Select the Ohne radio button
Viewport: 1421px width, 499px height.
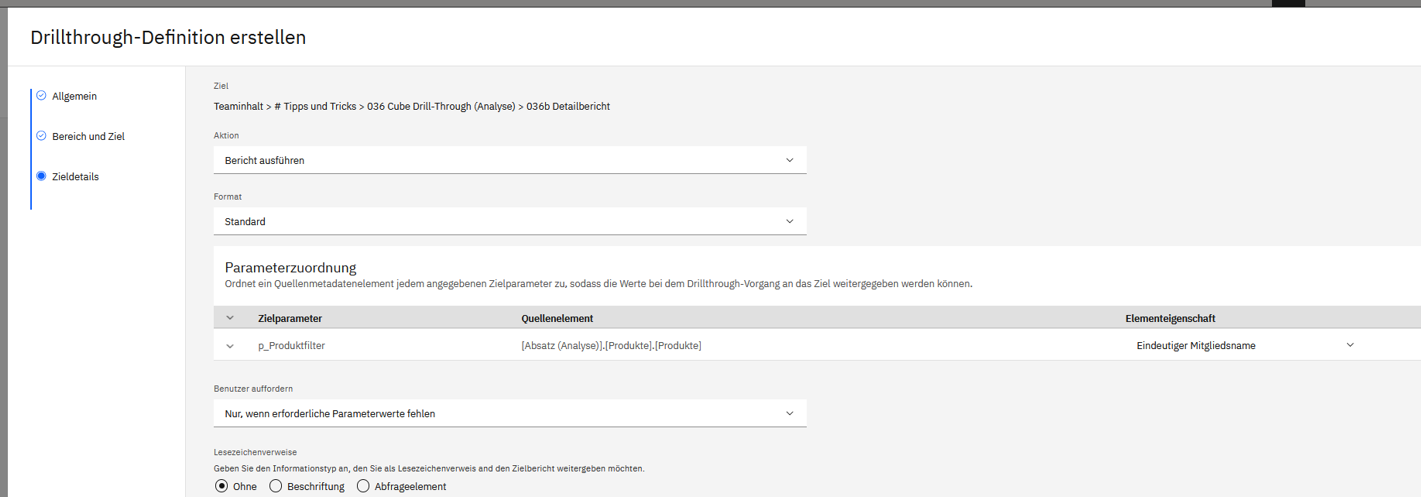click(222, 487)
